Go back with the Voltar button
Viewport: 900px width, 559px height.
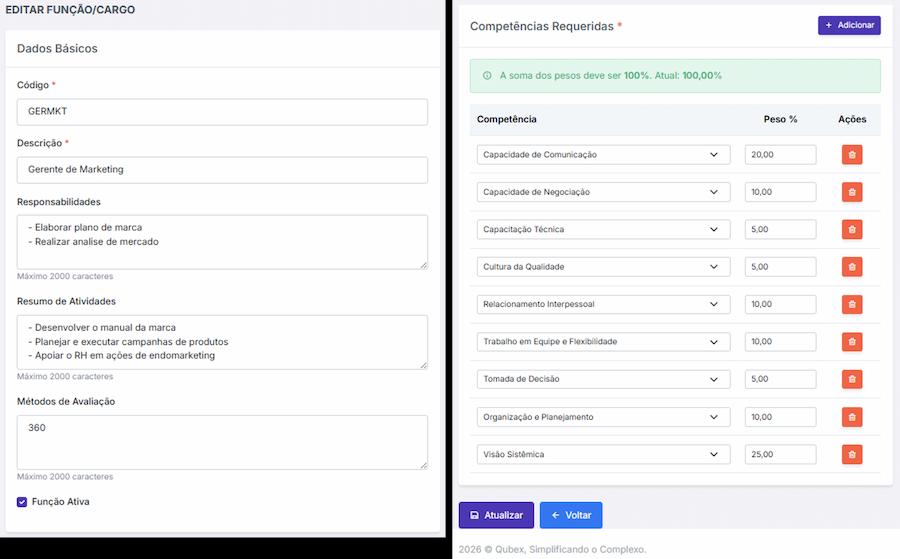coord(571,515)
